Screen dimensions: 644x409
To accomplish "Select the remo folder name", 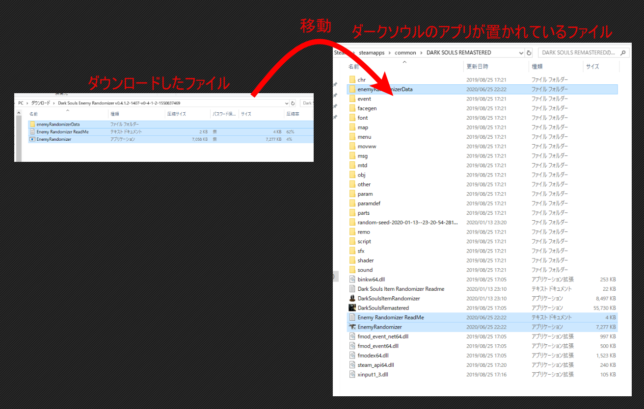I will (x=363, y=232).
